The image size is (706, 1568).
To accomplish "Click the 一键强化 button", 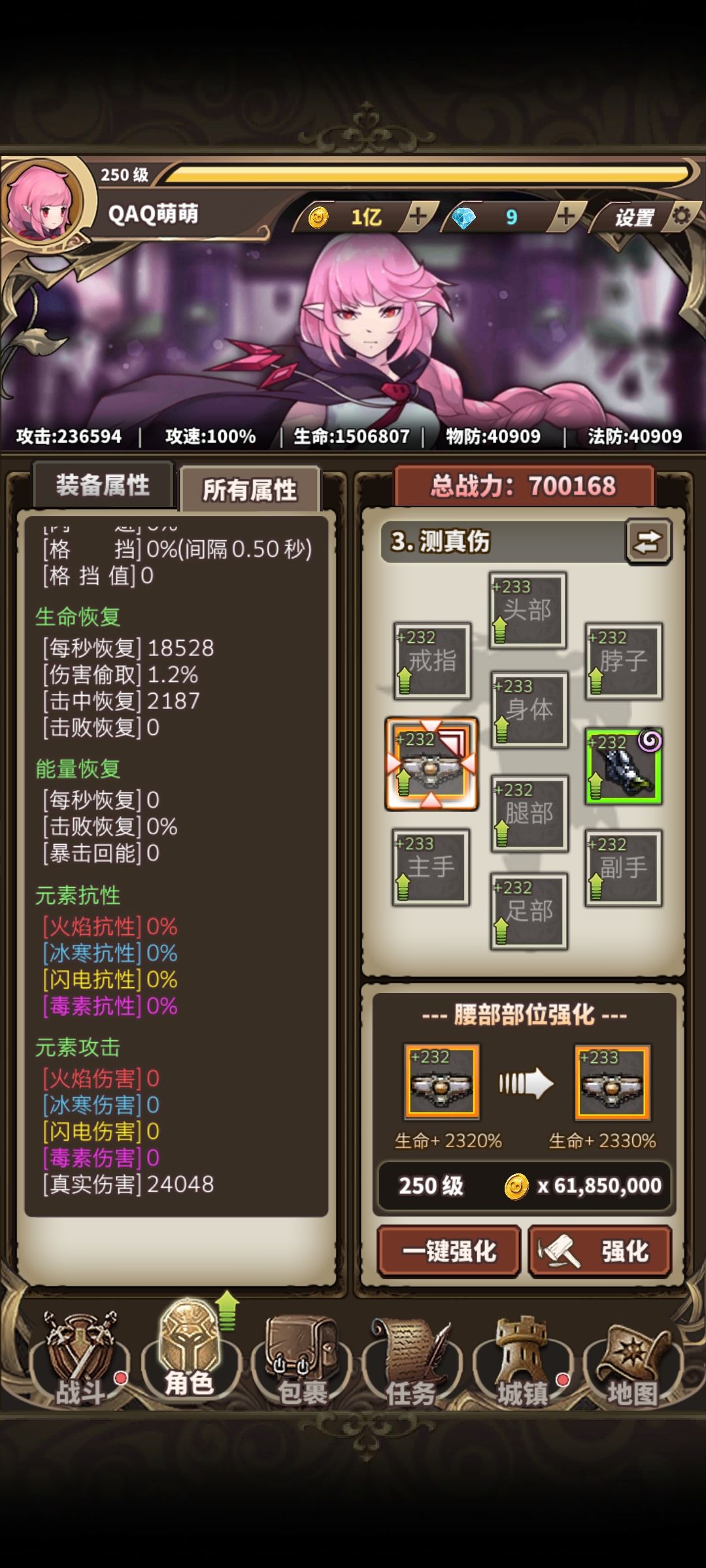I will [449, 1251].
